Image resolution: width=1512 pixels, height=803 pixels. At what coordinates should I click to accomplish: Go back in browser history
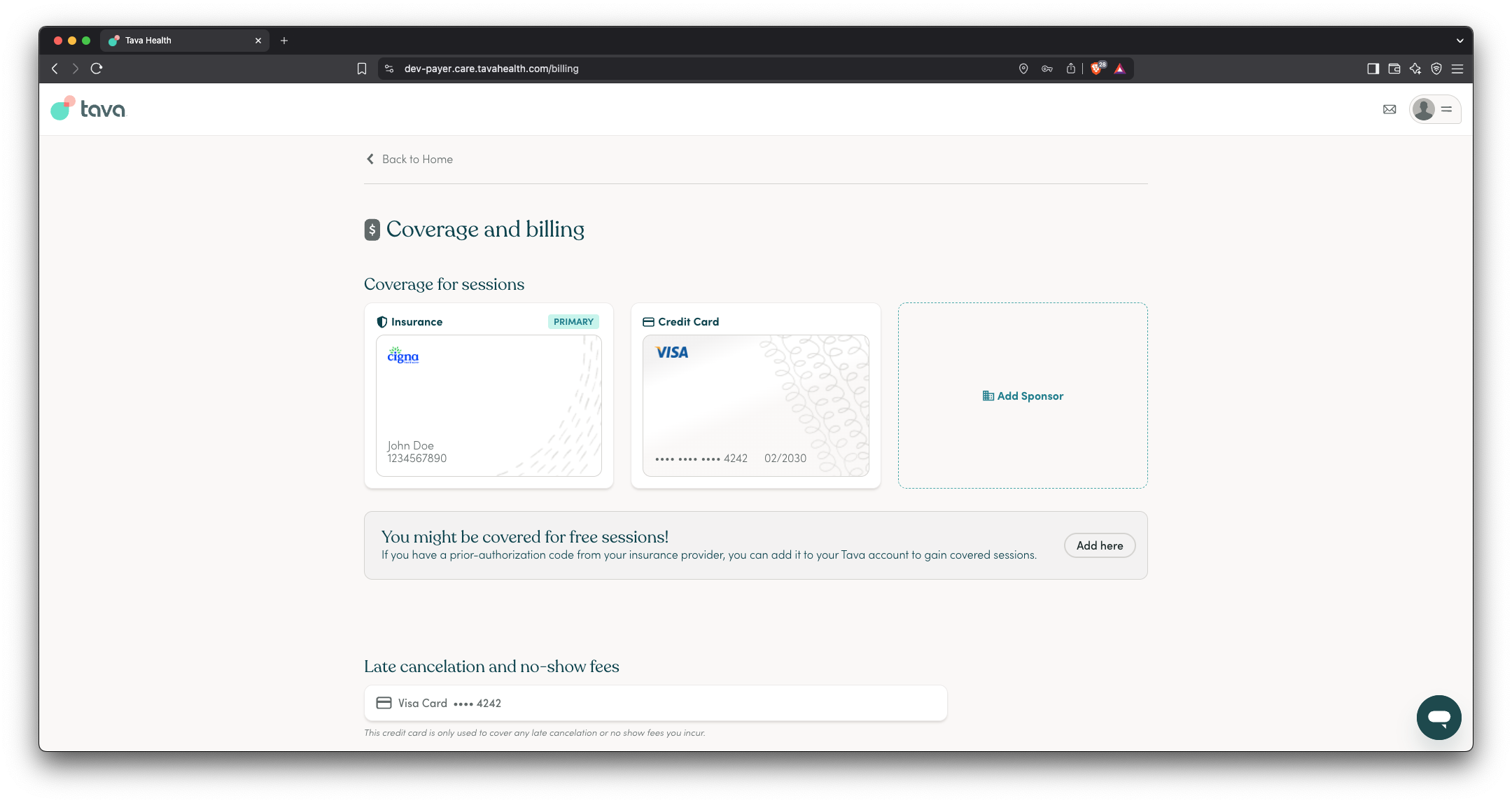click(x=55, y=69)
